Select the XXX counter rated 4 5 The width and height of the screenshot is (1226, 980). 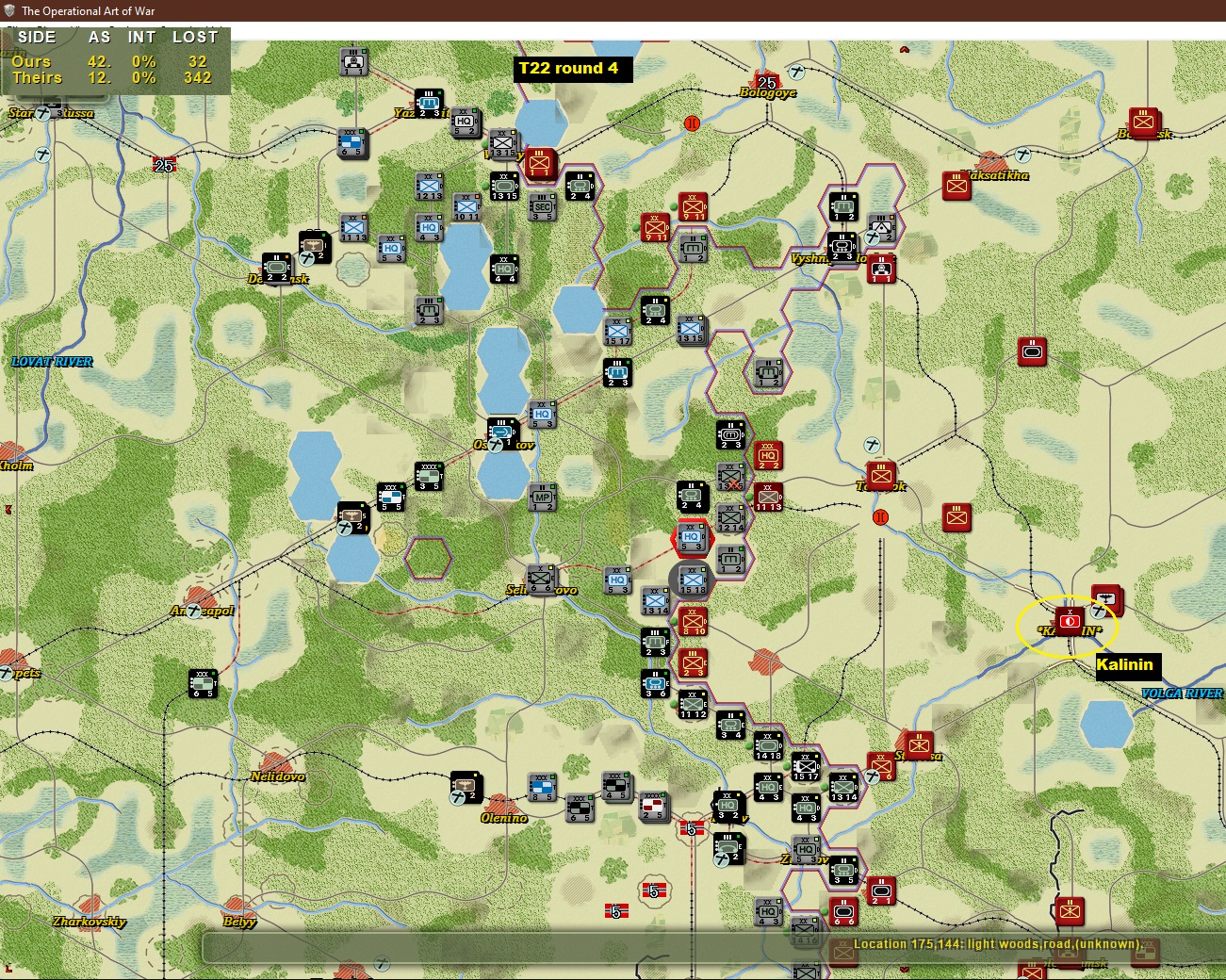tap(616, 785)
